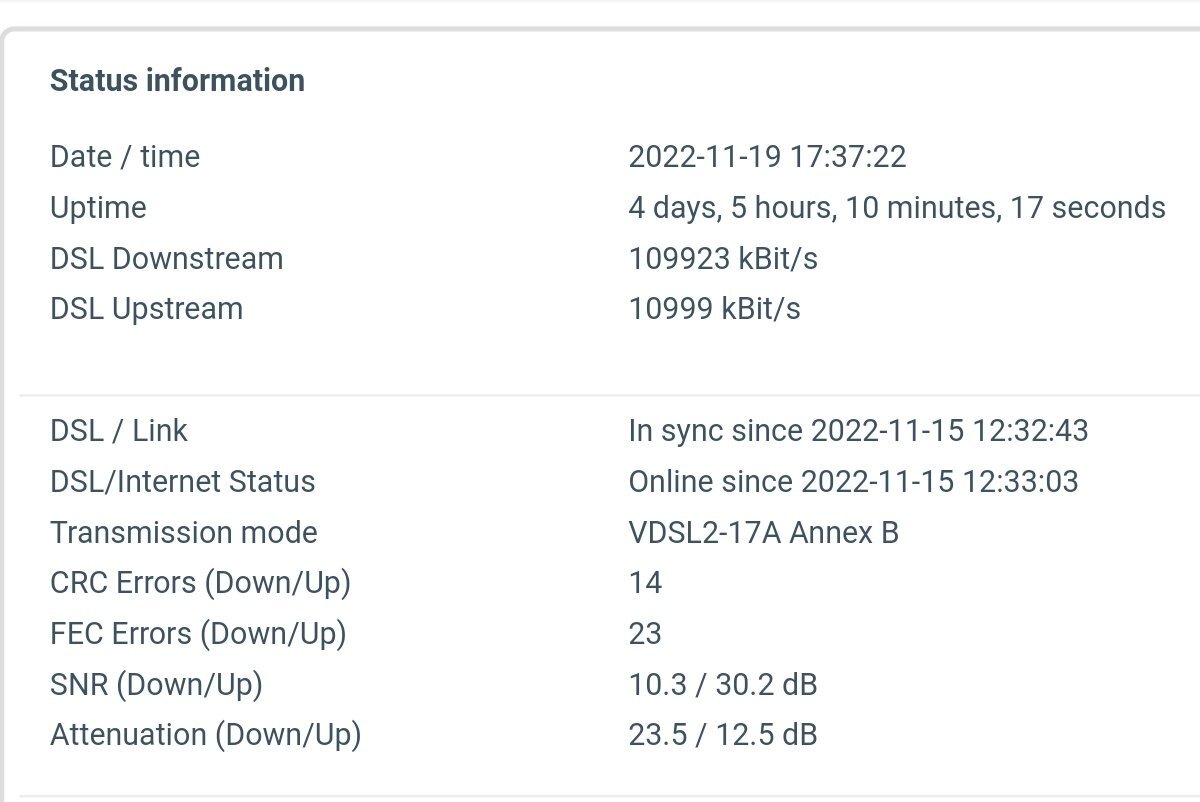Click the attenuation value 23.5 / 12.5 dB
This screenshot has height=802, width=1200.
pyautogui.click(x=722, y=736)
